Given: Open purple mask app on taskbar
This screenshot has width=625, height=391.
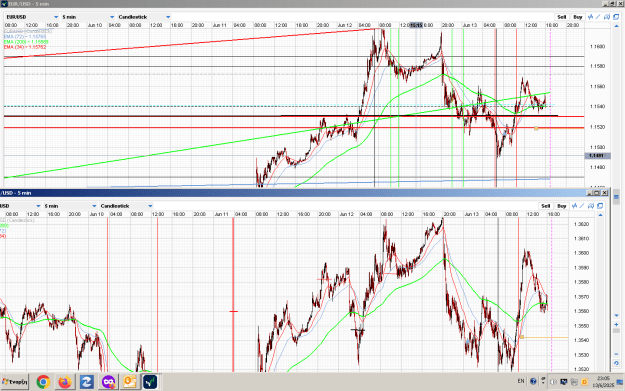Looking at the screenshot, I should coord(108,382).
